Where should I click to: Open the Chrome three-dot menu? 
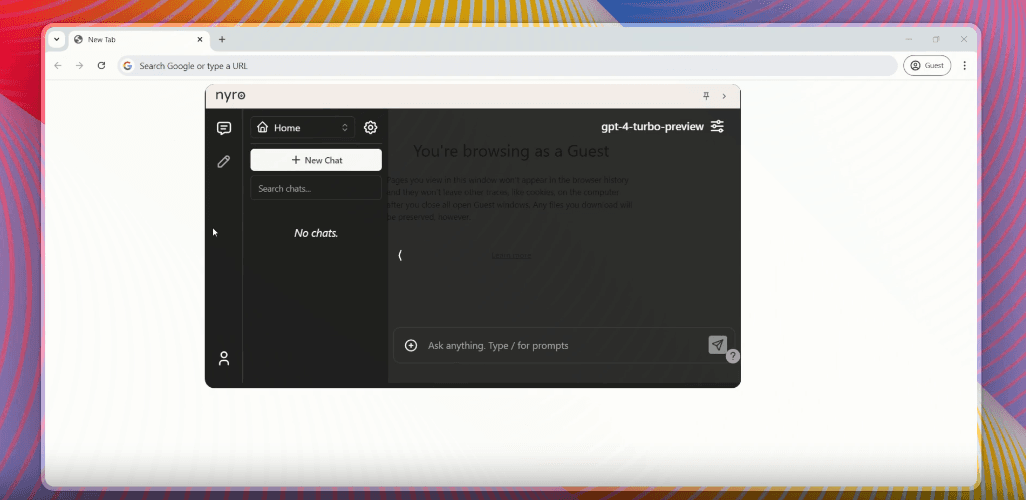tap(964, 65)
